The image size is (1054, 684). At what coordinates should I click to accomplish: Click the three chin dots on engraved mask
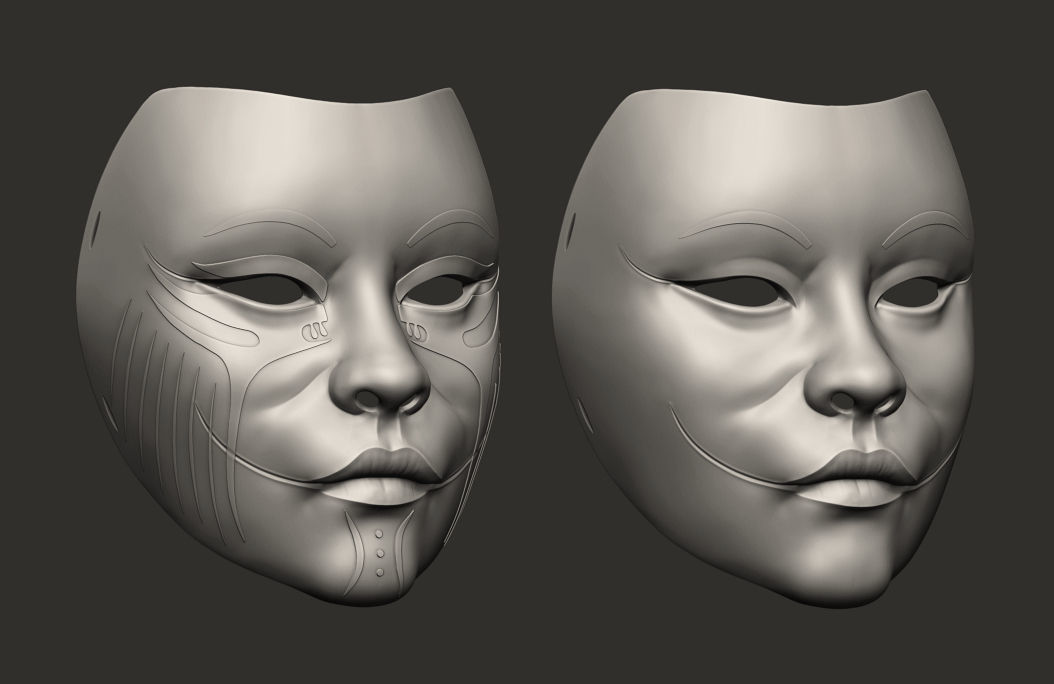(x=380, y=552)
